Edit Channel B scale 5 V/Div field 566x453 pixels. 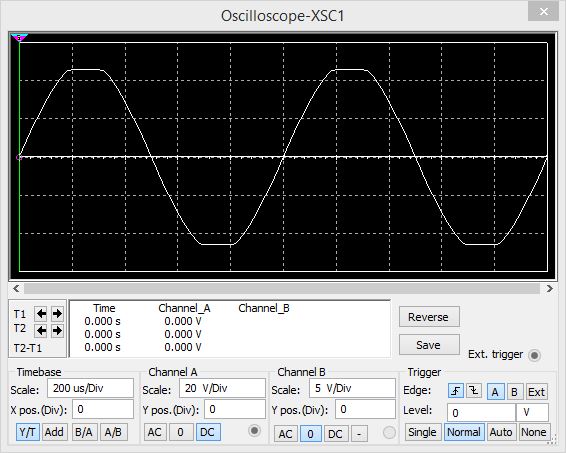point(352,388)
